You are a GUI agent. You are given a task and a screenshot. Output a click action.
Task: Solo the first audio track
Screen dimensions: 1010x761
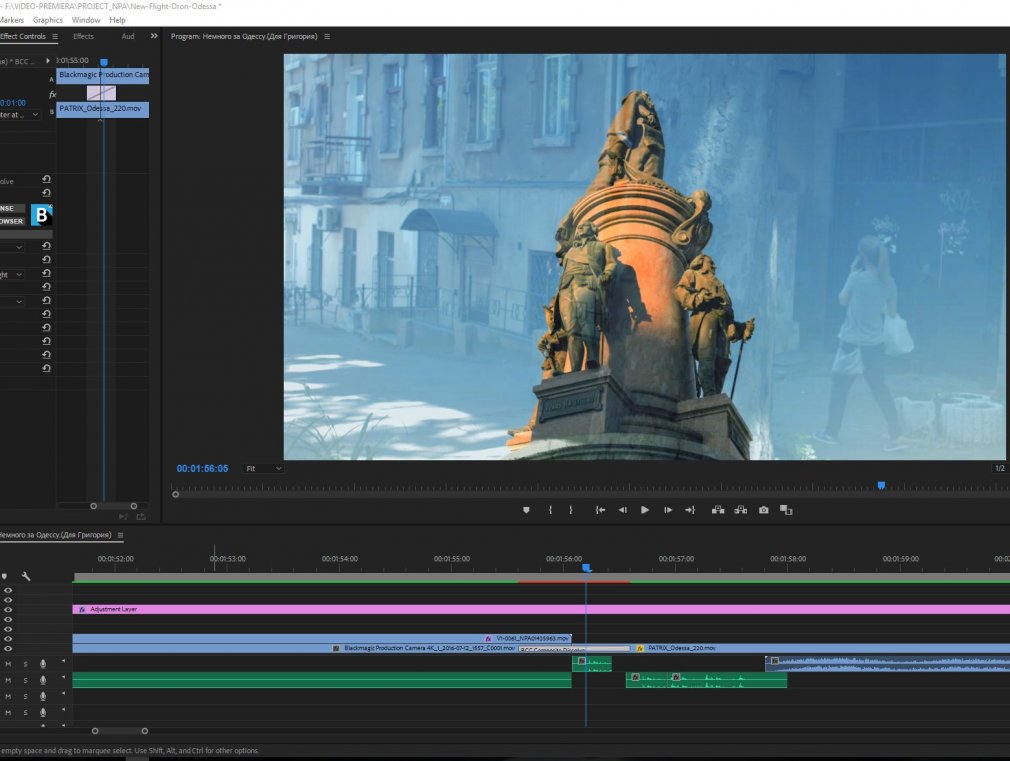point(26,664)
